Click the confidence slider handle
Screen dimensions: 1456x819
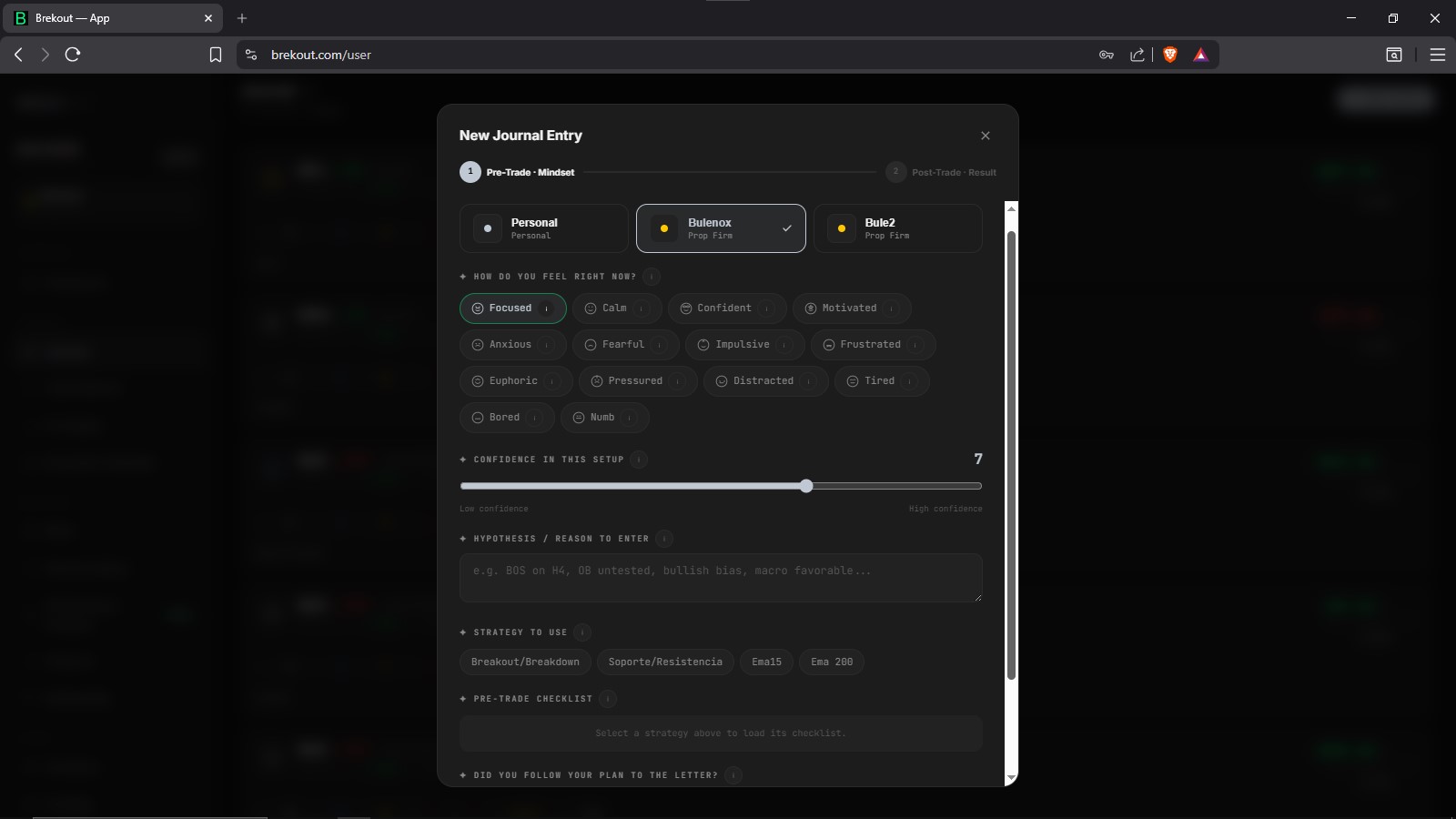pos(806,486)
